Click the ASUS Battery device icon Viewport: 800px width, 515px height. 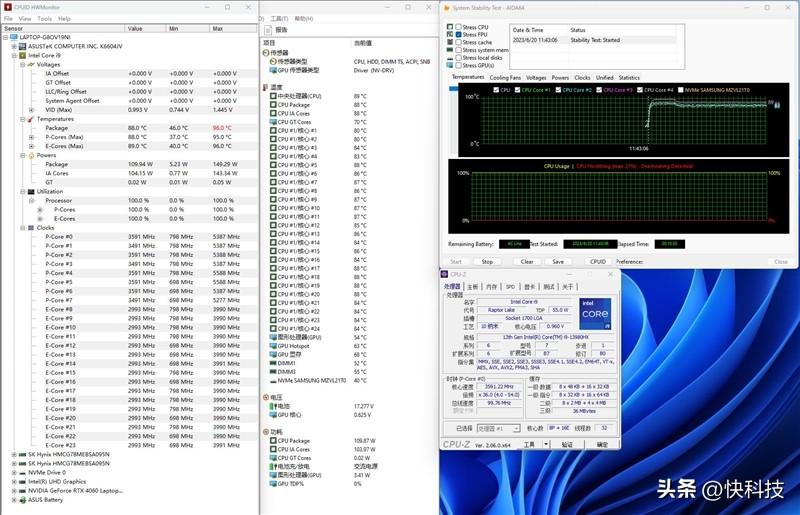pos(23,499)
